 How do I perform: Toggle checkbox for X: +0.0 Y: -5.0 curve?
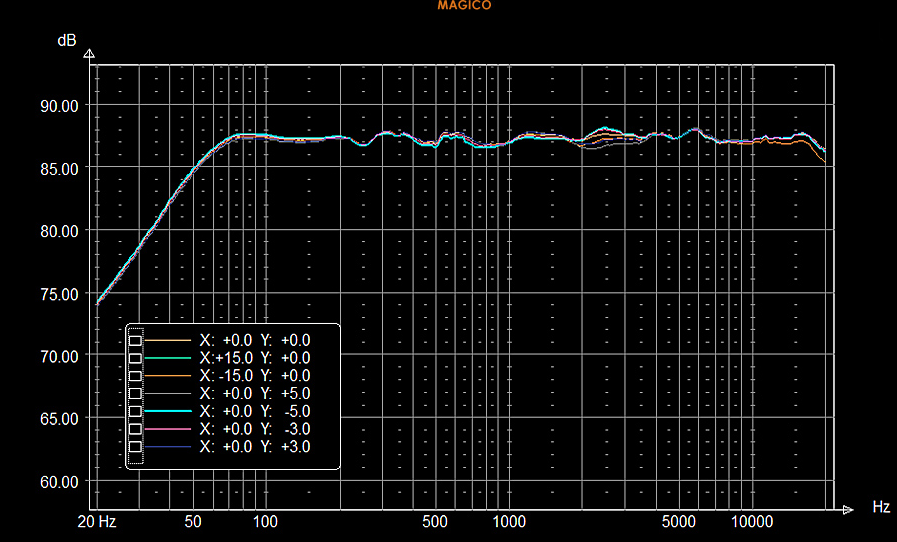coord(135,412)
